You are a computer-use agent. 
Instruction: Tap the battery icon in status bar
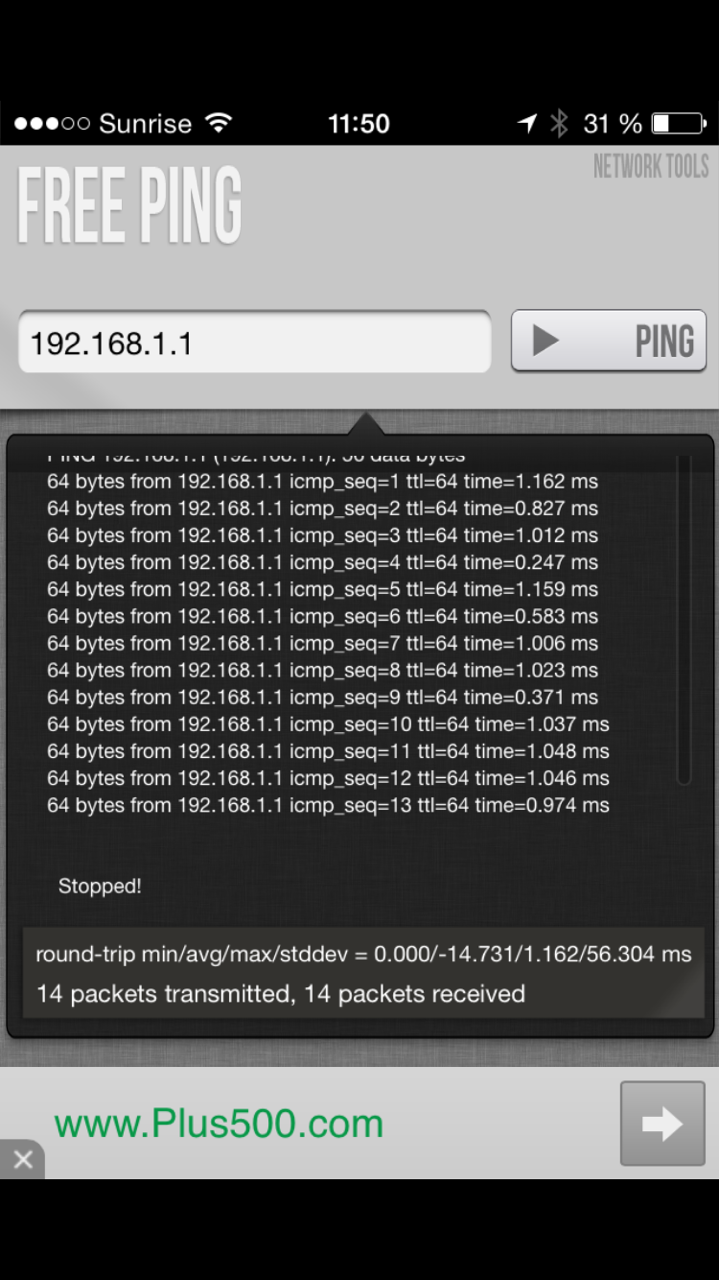[x=679, y=124]
